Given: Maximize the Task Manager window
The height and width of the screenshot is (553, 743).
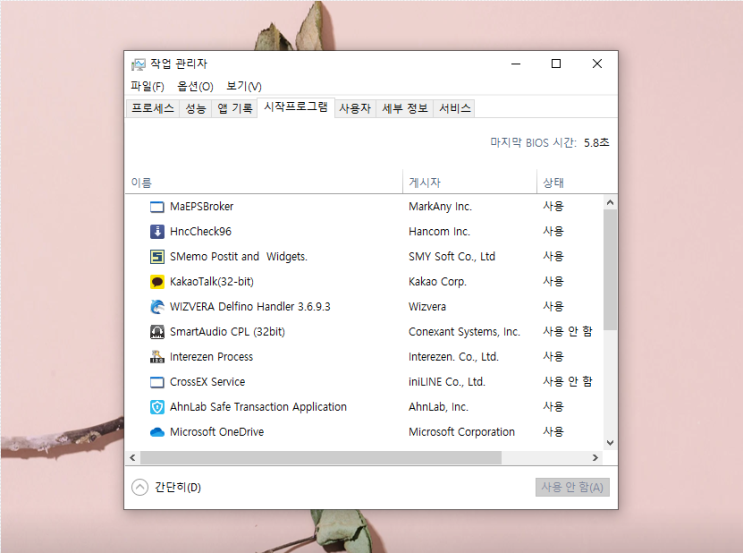Looking at the screenshot, I should (556, 63).
